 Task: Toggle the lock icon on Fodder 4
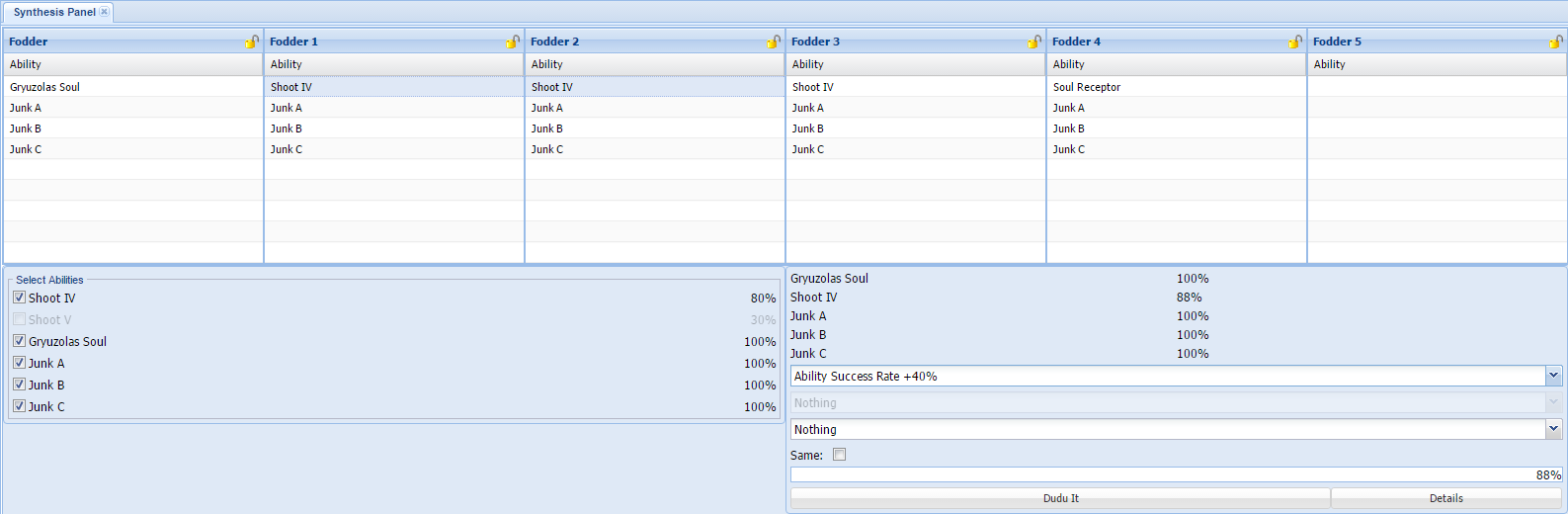[x=1295, y=42]
